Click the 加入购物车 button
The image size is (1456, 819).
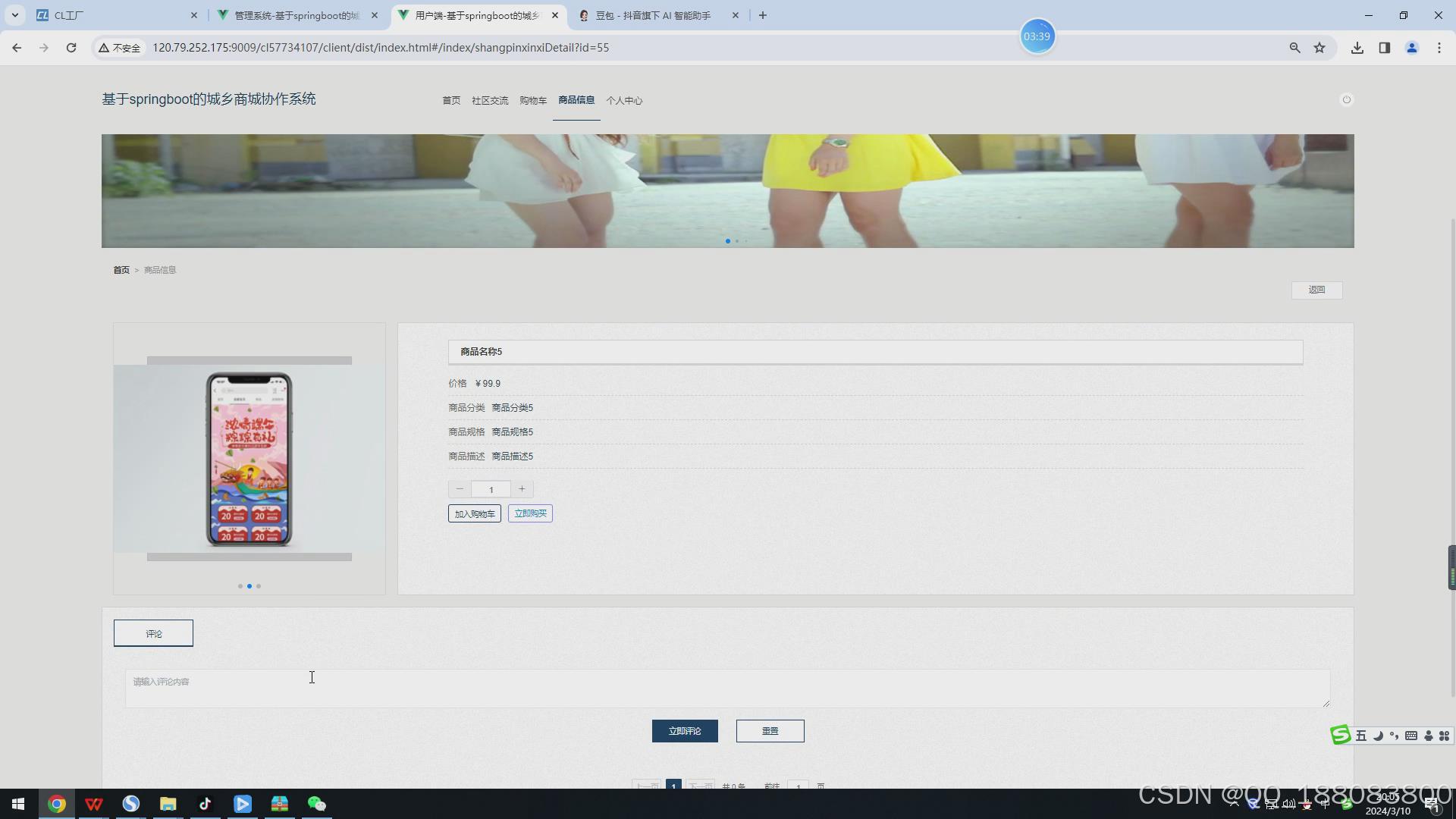[474, 514]
